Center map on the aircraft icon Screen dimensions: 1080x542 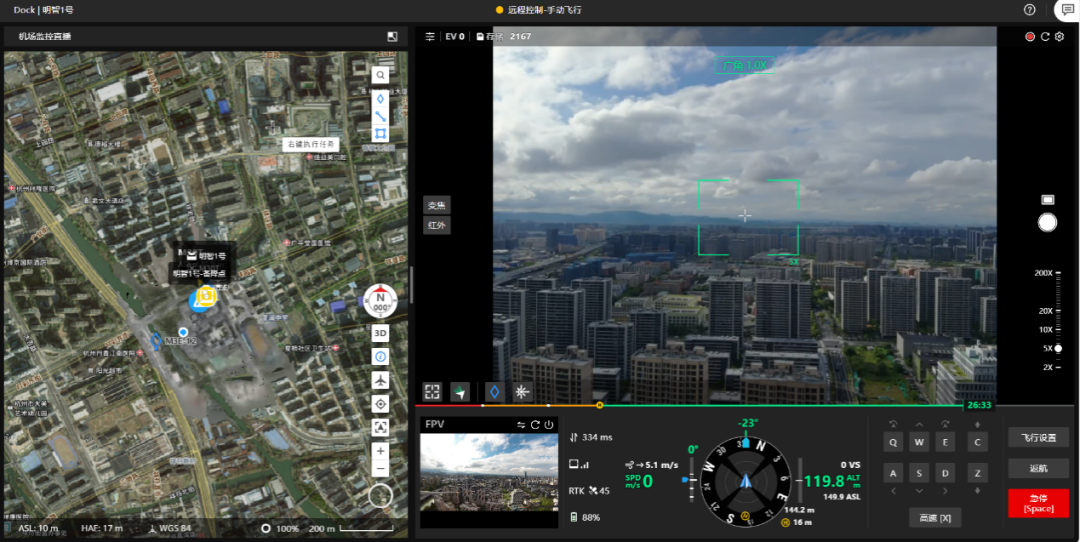click(x=380, y=380)
